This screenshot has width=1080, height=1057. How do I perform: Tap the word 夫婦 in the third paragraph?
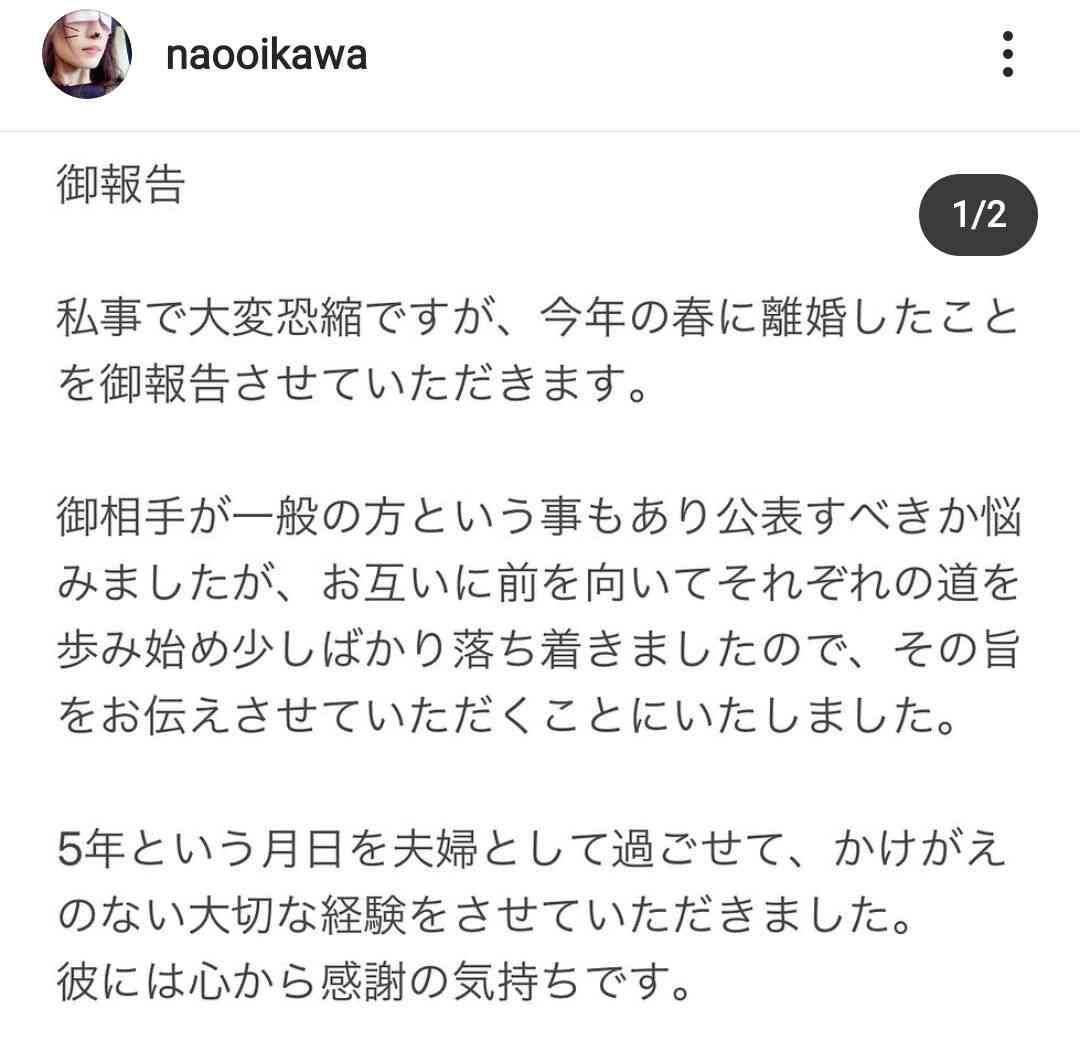point(435,848)
